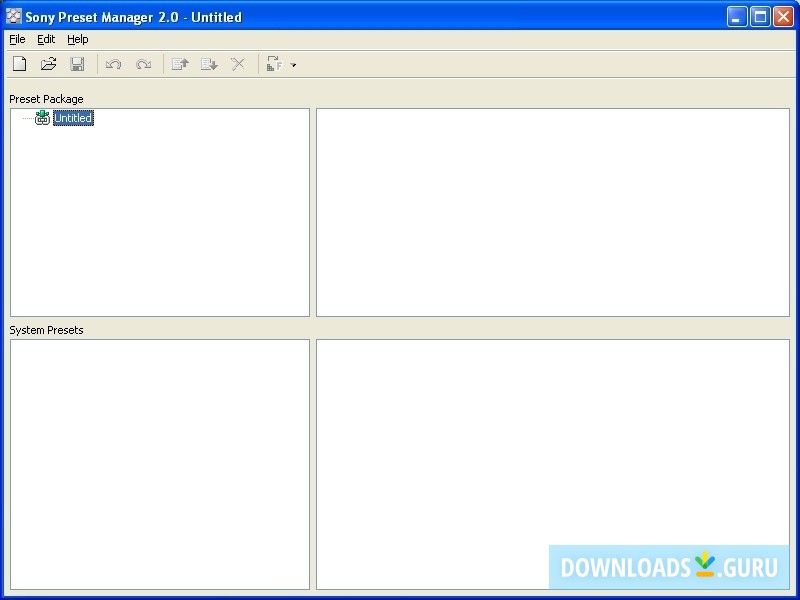The width and height of the screenshot is (800, 600).
Task: Select the Untitled preset package entry
Action: [72, 117]
